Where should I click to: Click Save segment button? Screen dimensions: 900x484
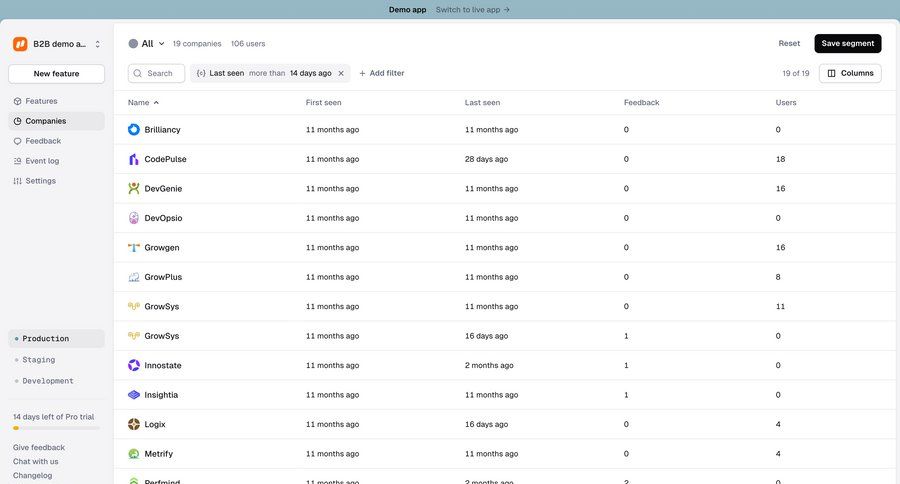point(848,44)
